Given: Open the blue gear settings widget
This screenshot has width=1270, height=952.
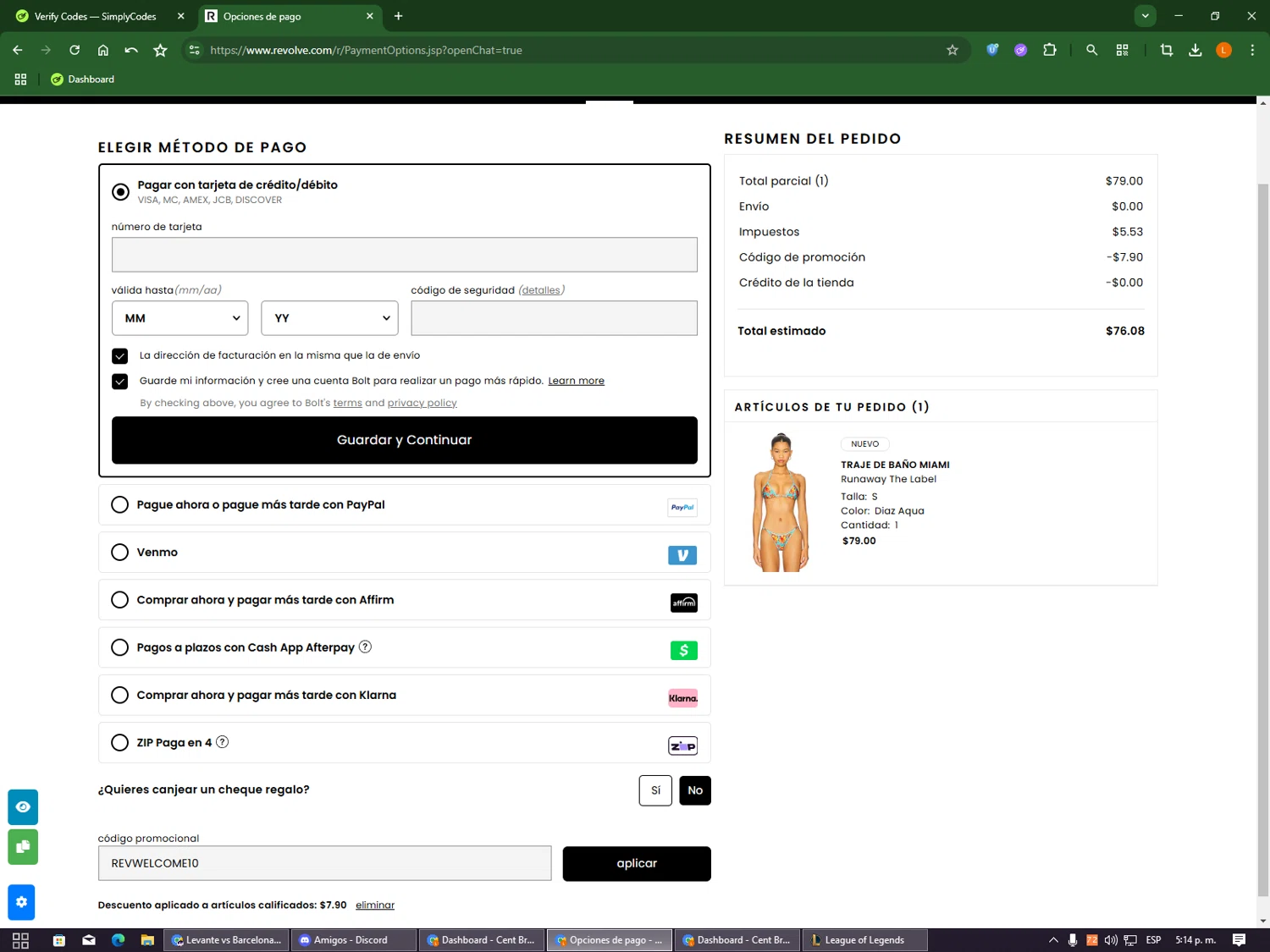Looking at the screenshot, I should pos(21,902).
